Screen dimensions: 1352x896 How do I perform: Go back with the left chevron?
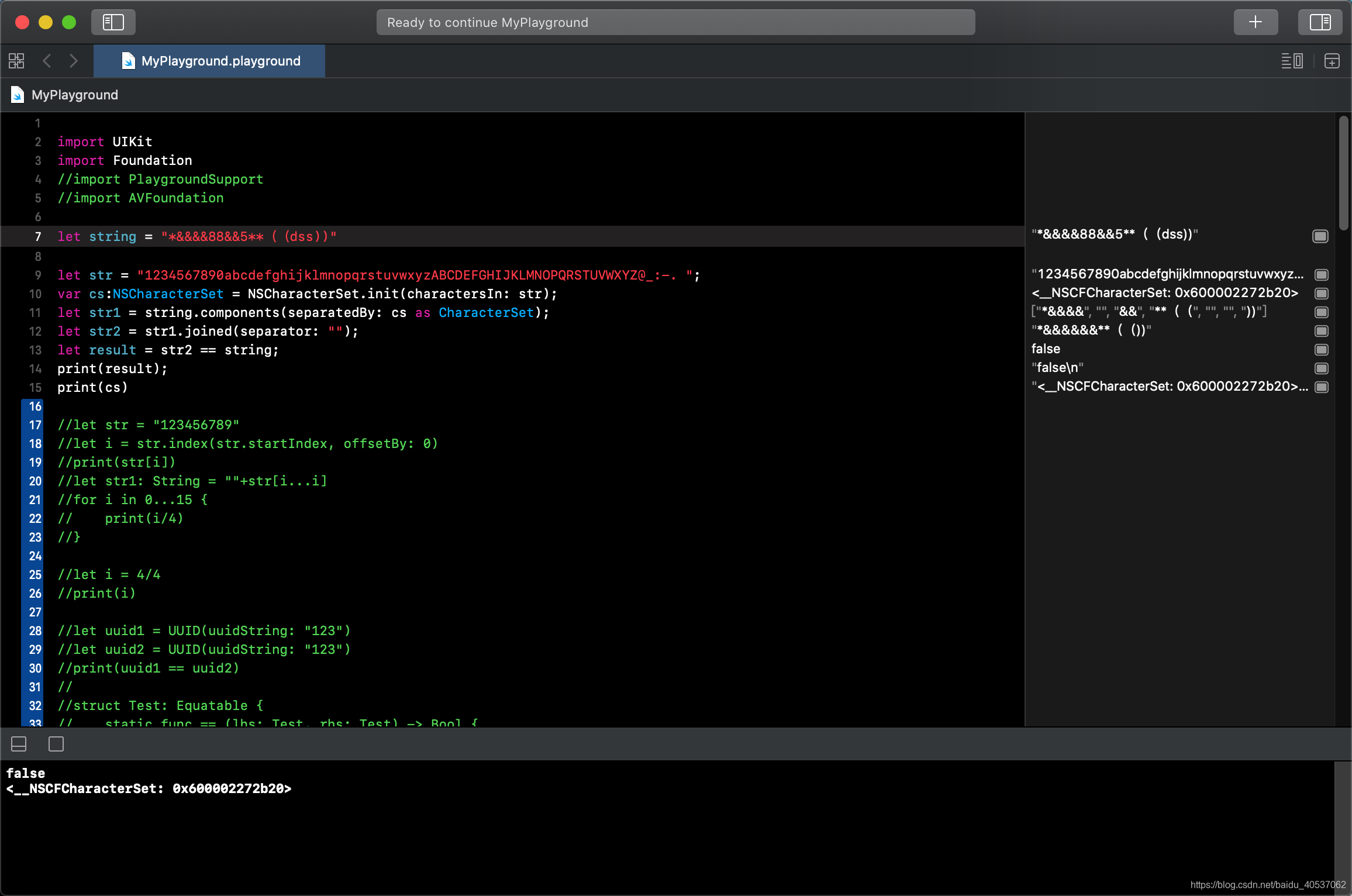47,61
